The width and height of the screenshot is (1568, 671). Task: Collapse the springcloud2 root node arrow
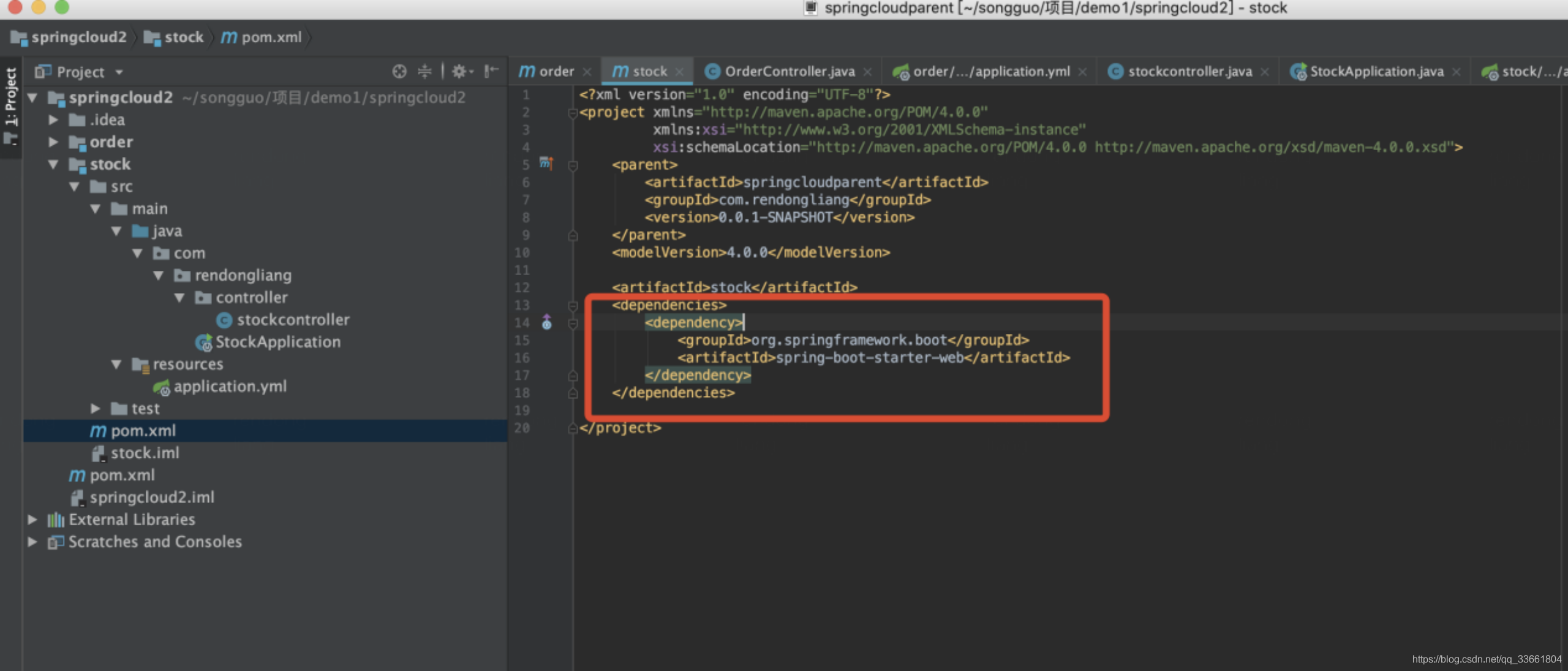coord(33,97)
